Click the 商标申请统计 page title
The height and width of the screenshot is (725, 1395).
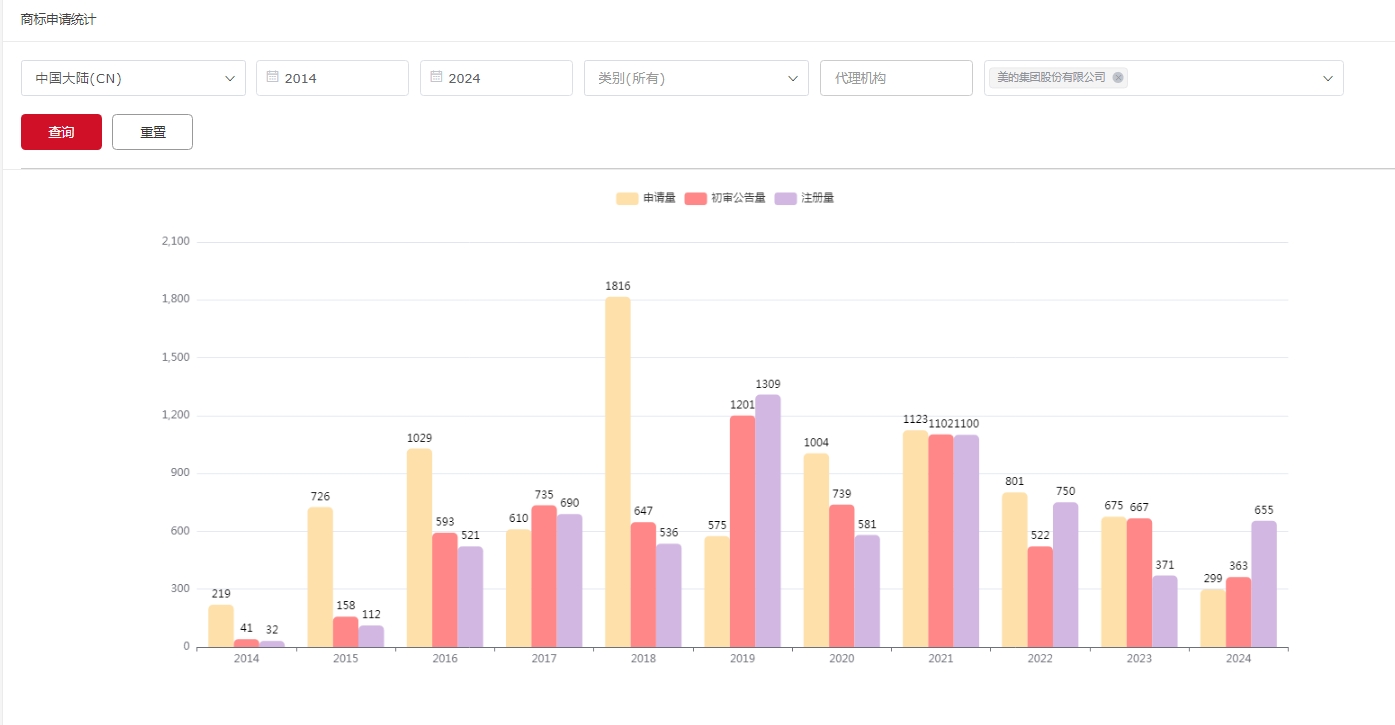(59, 20)
